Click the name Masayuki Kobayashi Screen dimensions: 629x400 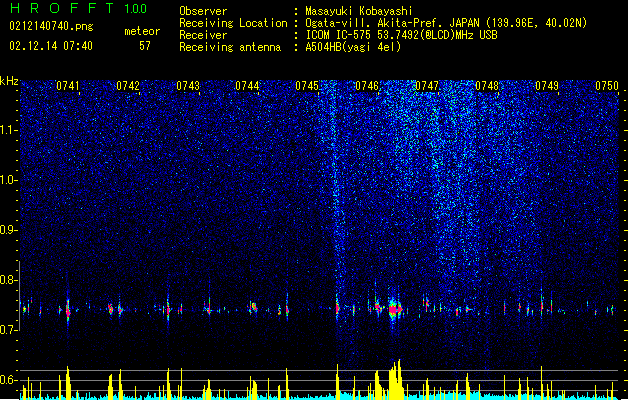click(x=359, y=11)
